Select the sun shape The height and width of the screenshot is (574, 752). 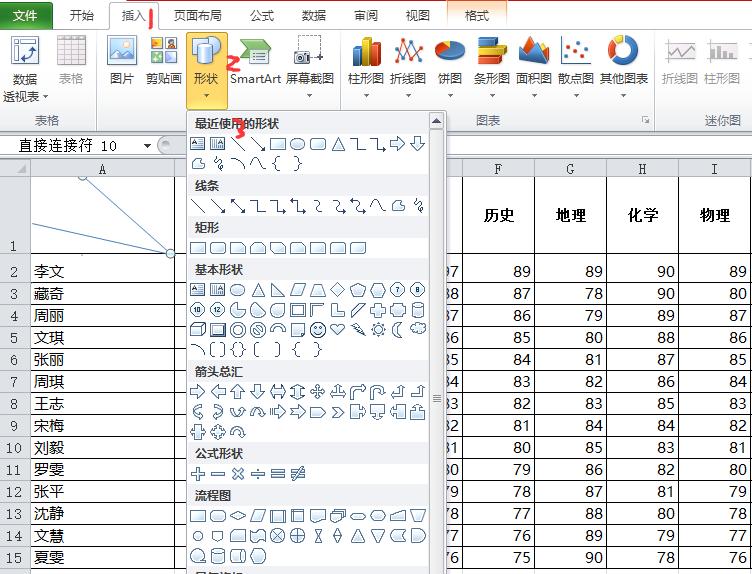tap(378, 329)
